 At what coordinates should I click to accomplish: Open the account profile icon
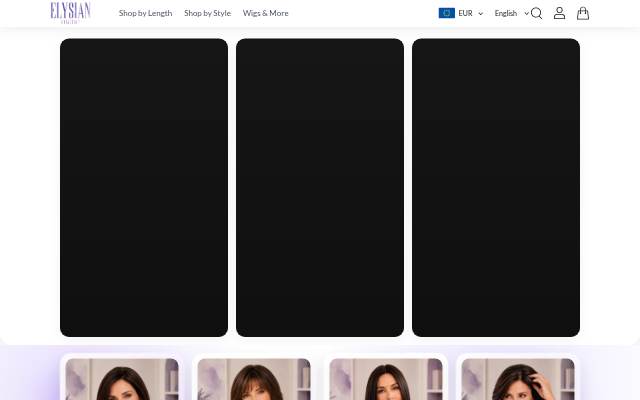click(x=559, y=13)
